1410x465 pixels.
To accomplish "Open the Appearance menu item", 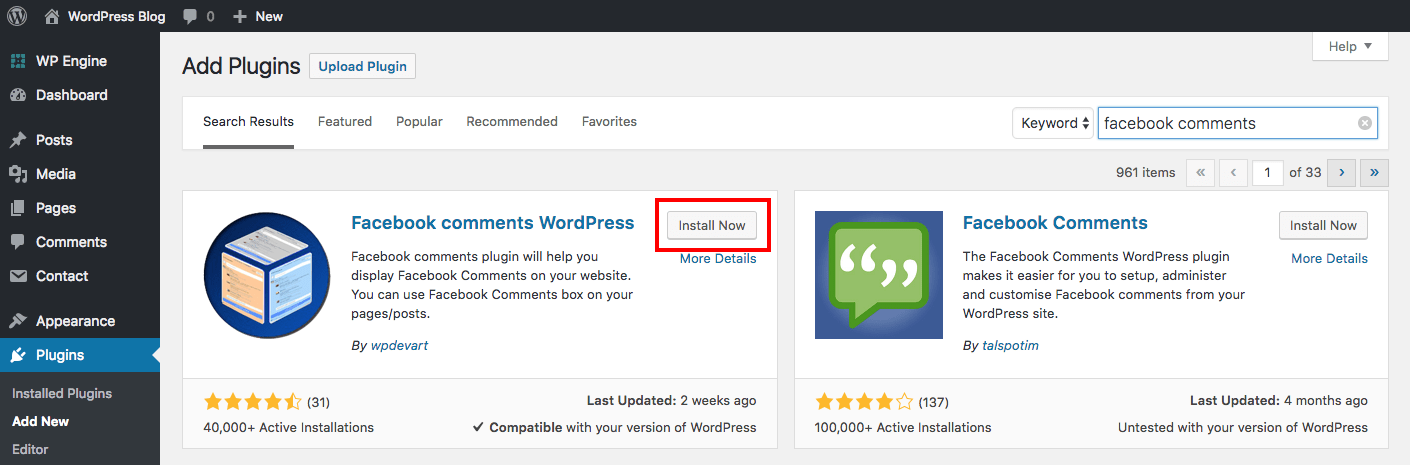I will click(80, 321).
